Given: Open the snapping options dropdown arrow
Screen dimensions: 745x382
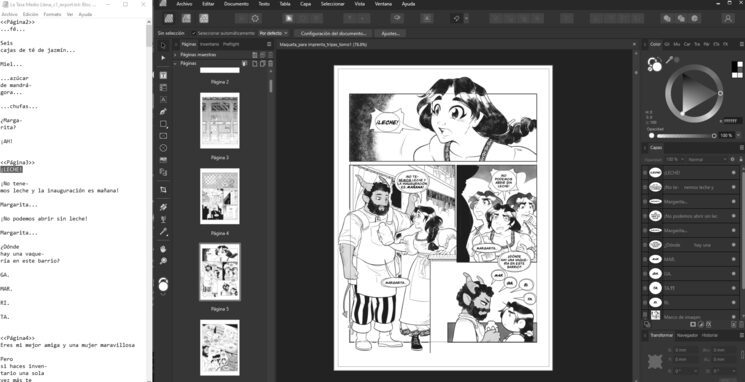Looking at the screenshot, I should coord(466,19).
